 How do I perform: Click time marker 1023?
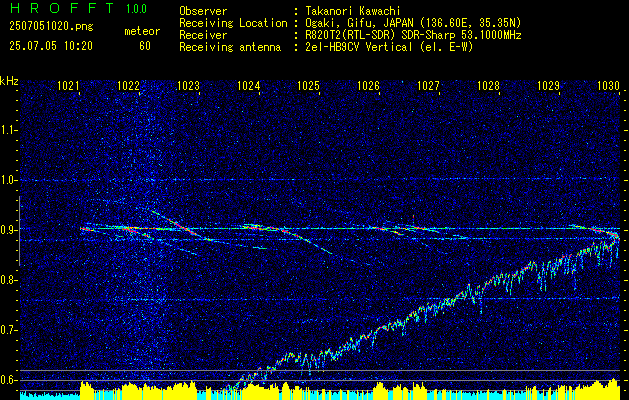189,85
